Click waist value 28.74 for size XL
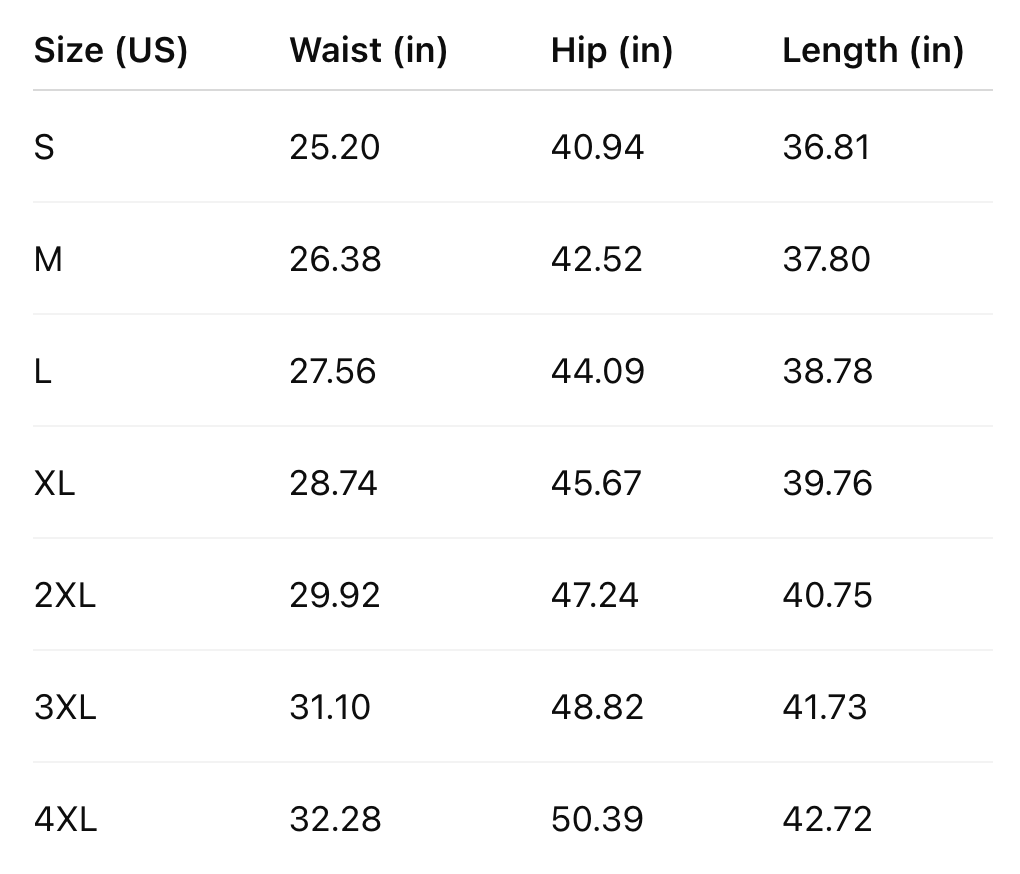The image size is (1020, 874). (x=333, y=484)
